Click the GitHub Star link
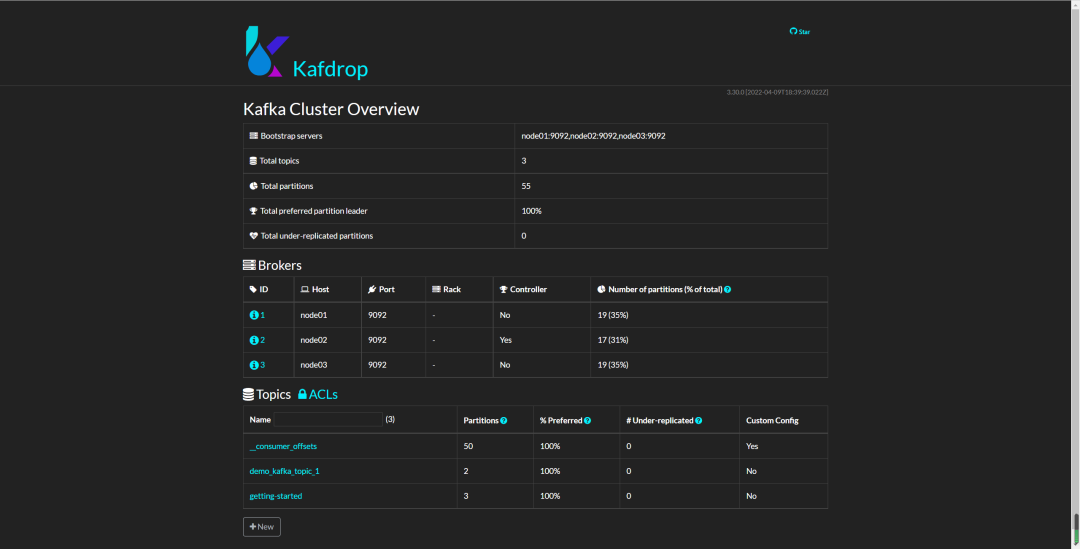Viewport: 1080px width, 549px height. pyautogui.click(x=800, y=32)
